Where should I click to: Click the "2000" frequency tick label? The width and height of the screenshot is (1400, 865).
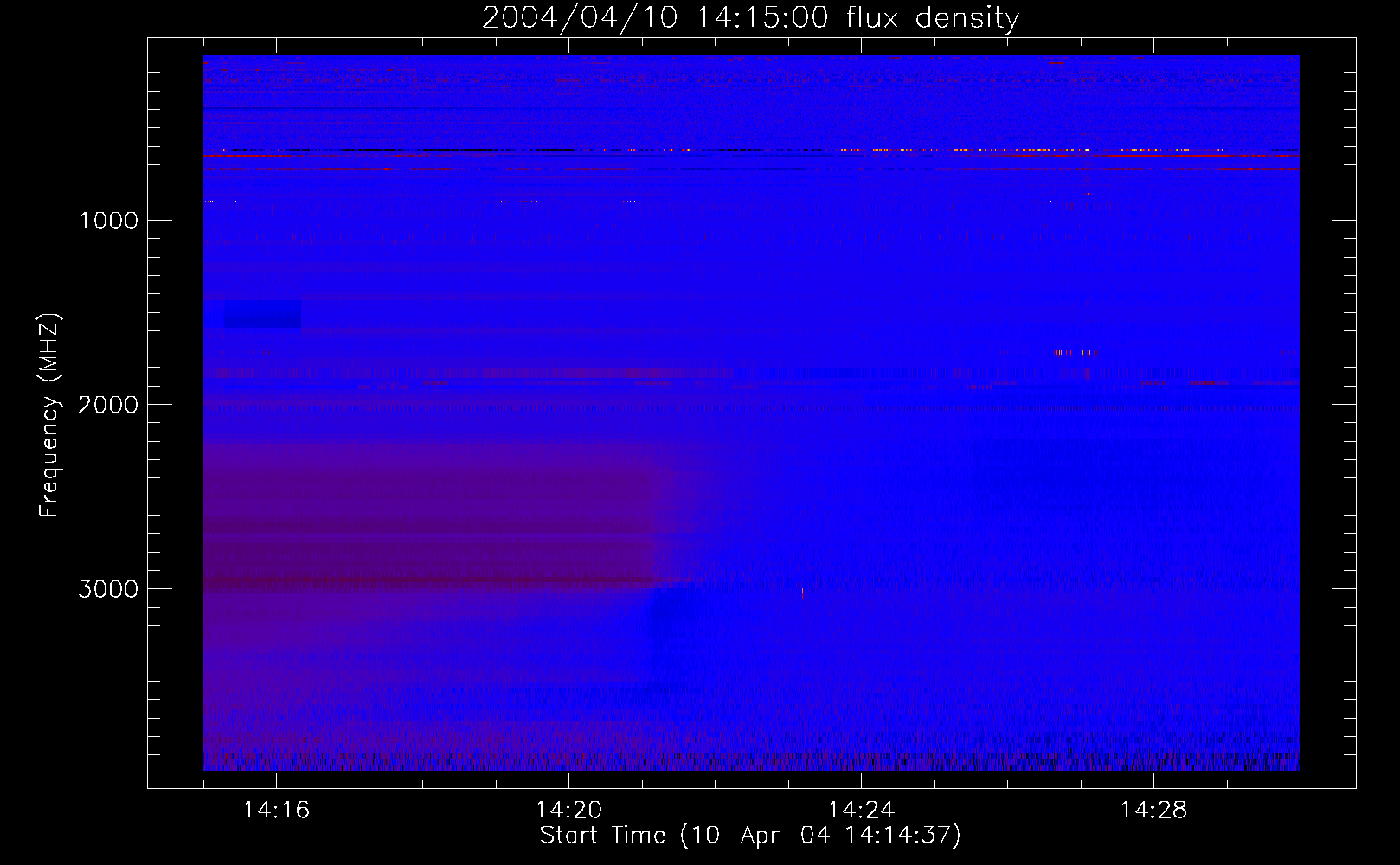pyautogui.click(x=108, y=405)
